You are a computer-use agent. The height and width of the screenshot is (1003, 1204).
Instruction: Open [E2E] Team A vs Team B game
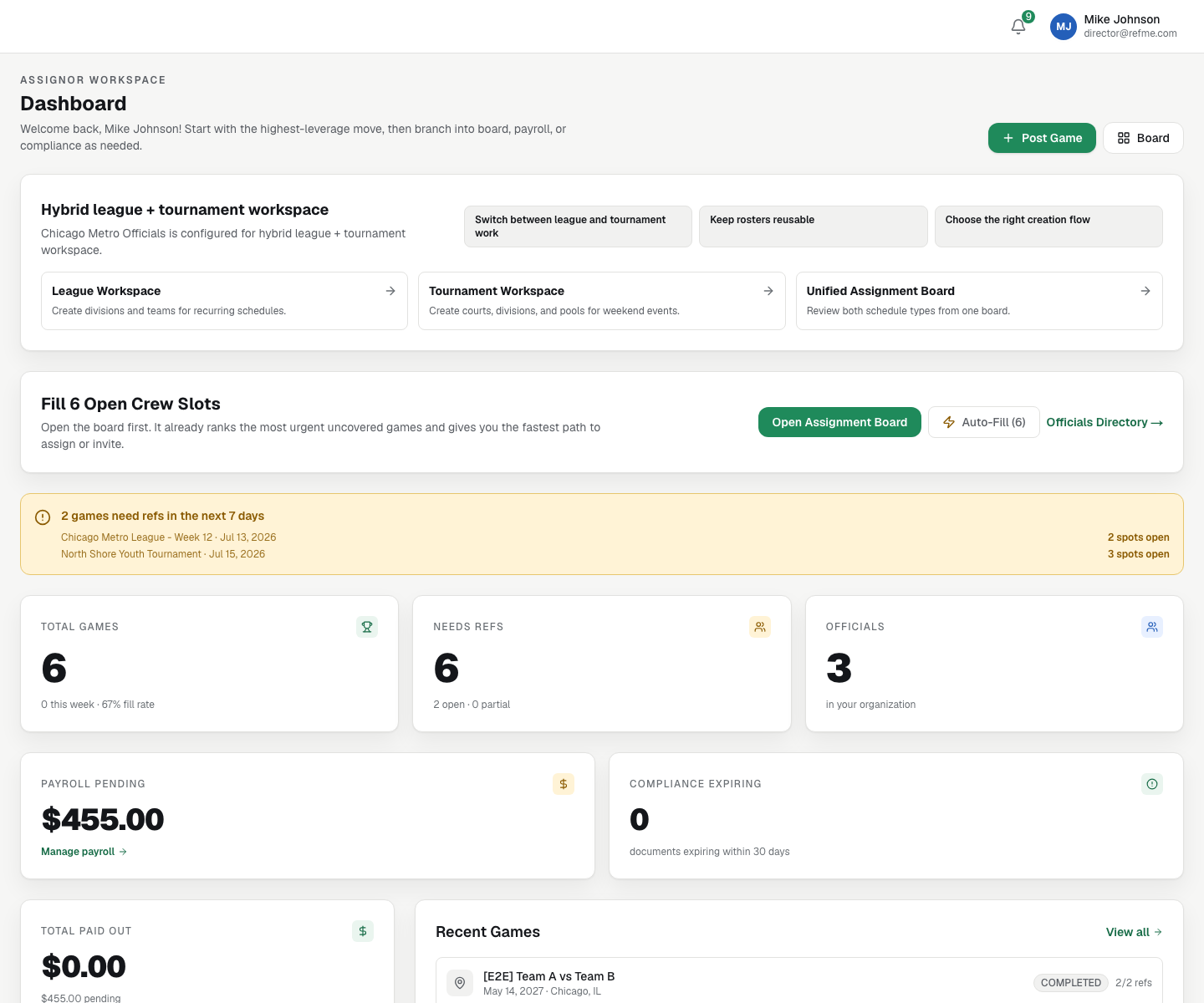pos(799,981)
